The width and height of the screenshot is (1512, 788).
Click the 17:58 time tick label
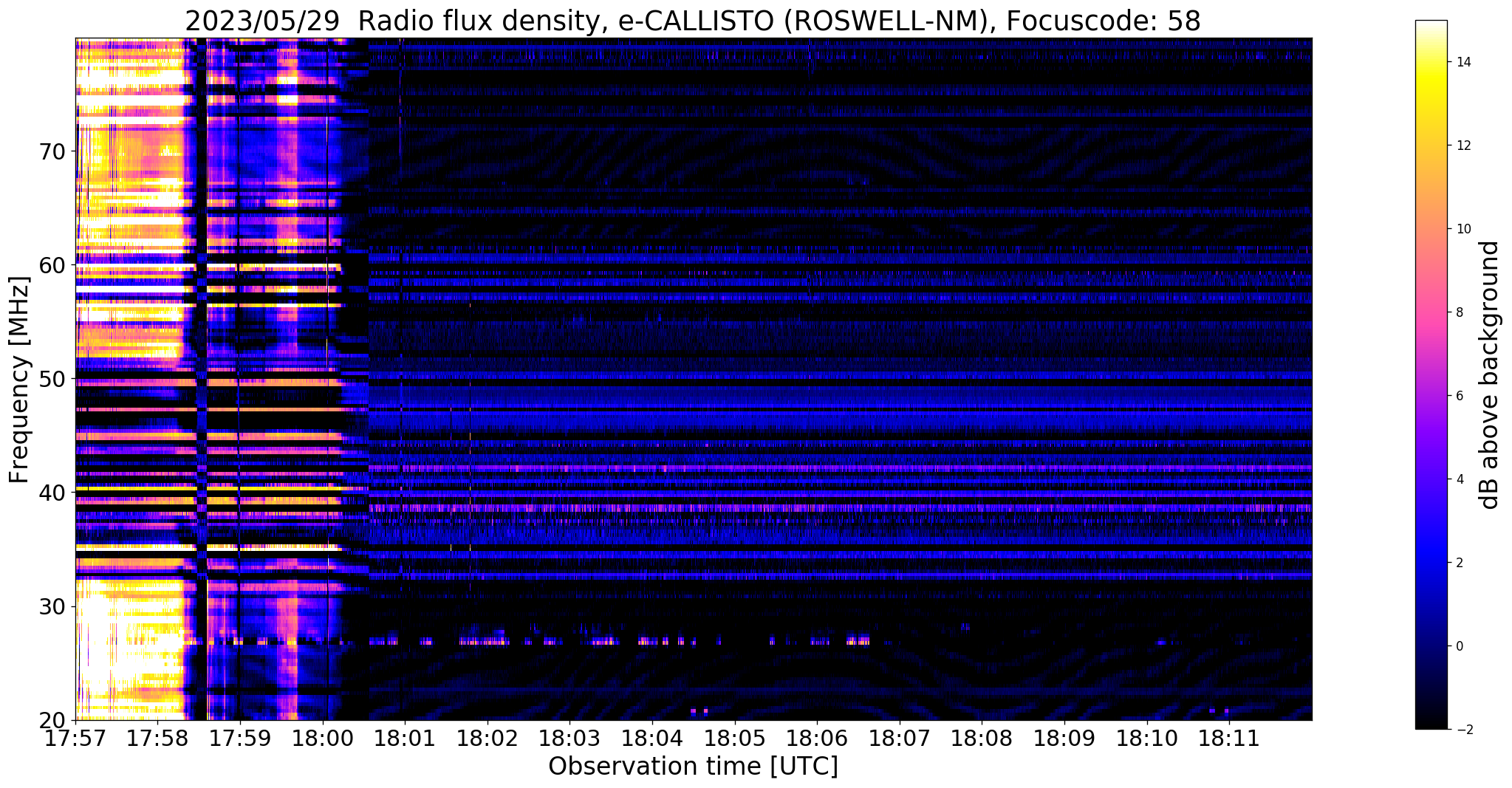(x=157, y=738)
